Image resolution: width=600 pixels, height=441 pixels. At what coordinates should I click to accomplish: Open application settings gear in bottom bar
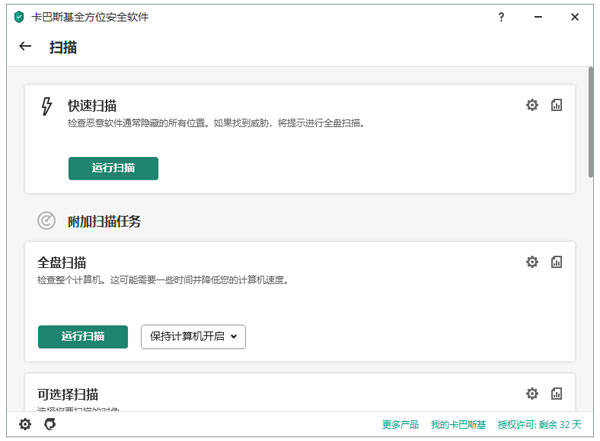pyautogui.click(x=25, y=424)
